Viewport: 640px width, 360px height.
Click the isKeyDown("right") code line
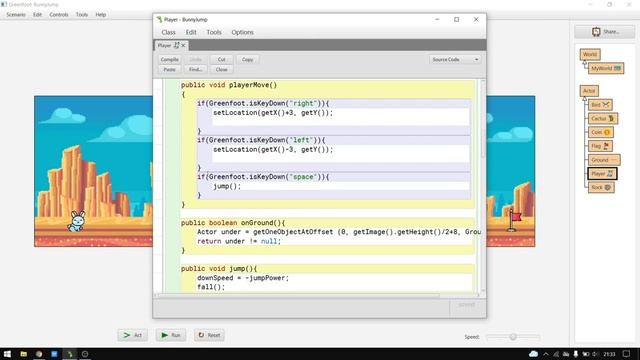(x=263, y=104)
